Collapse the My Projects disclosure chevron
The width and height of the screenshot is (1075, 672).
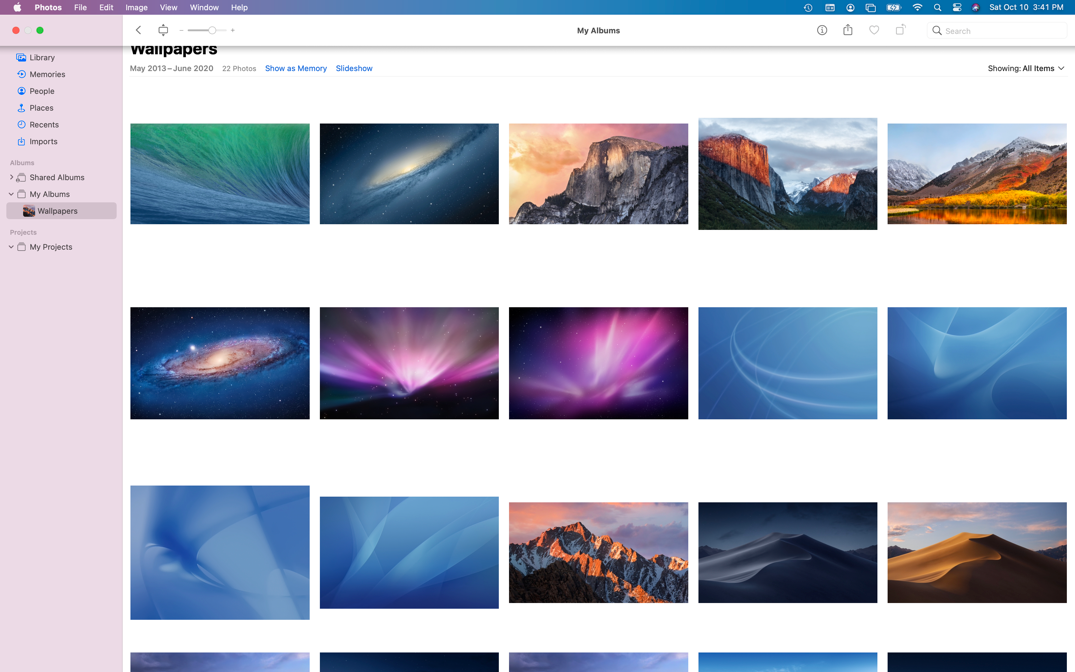point(11,247)
